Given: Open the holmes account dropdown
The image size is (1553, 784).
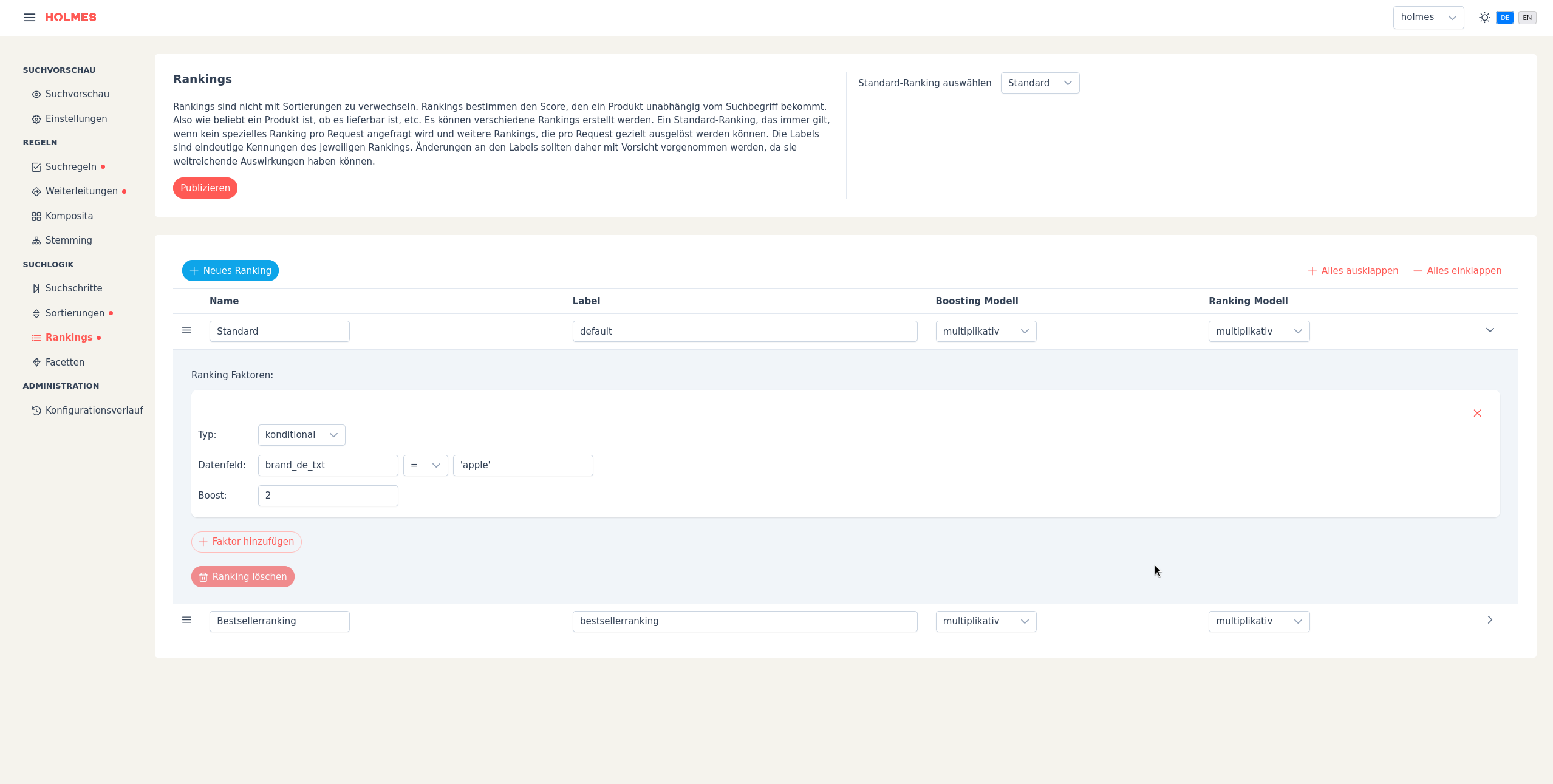Looking at the screenshot, I should click(x=1427, y=18).
